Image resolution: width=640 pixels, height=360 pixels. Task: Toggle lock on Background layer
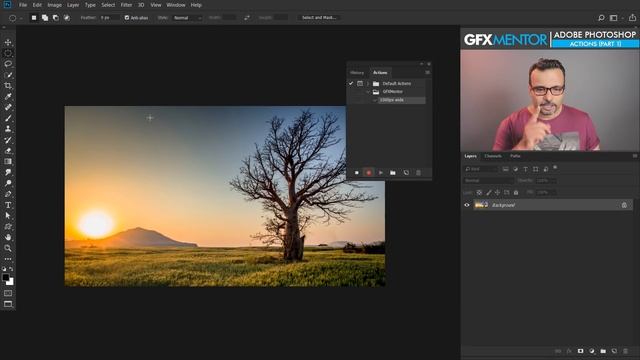624,205
